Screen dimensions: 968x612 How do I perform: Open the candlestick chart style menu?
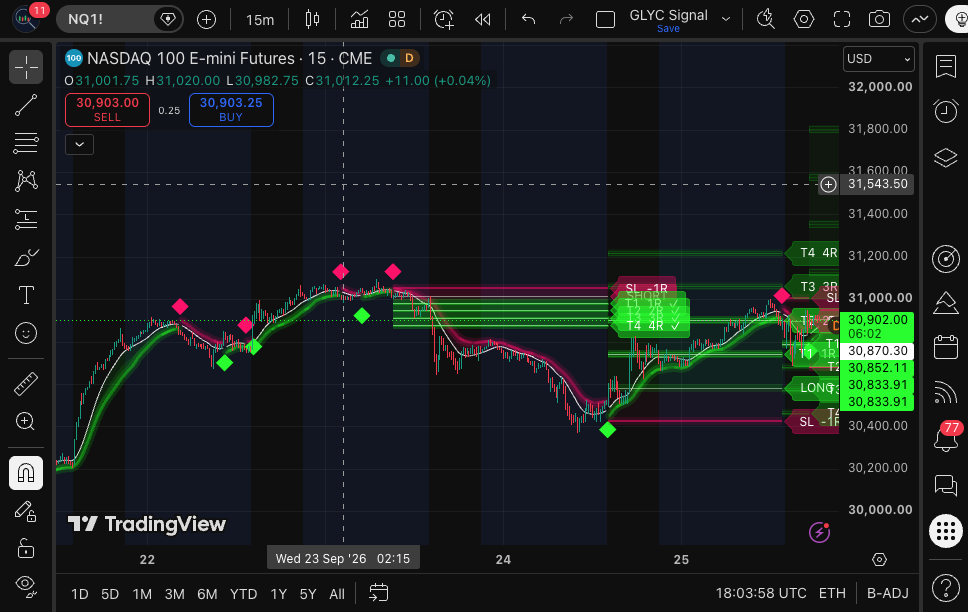[312, 20]
